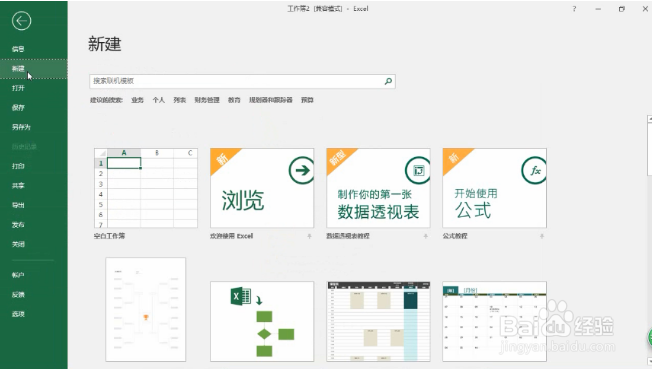The width and height of the screenshot is (652, 369).
Task: Open the 信息 menu item
Action: click(18, 49)
